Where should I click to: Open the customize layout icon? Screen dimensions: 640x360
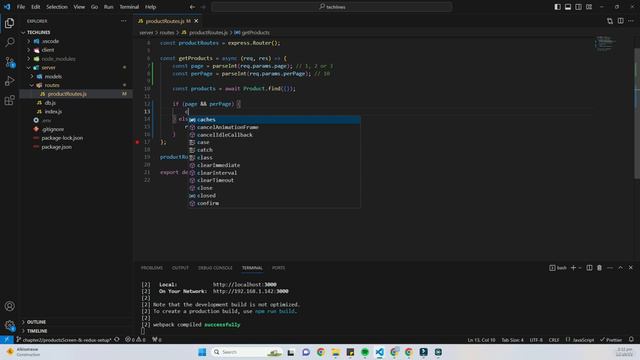589,7
